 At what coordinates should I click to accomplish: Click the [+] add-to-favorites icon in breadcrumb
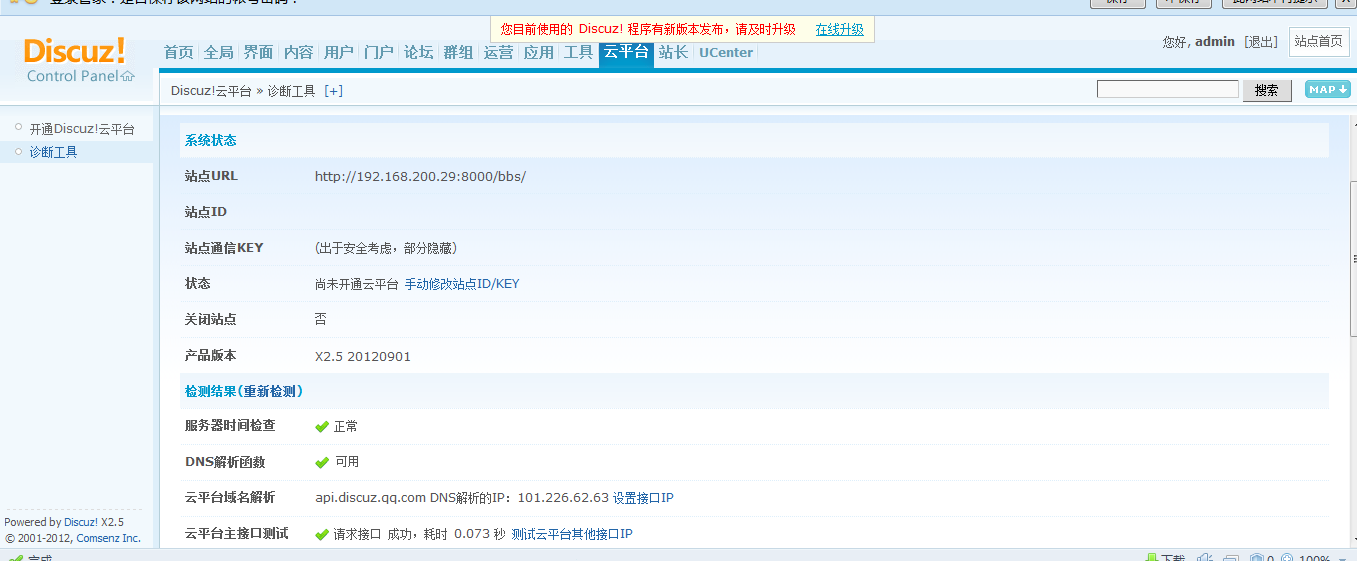[x=333, y=91]
